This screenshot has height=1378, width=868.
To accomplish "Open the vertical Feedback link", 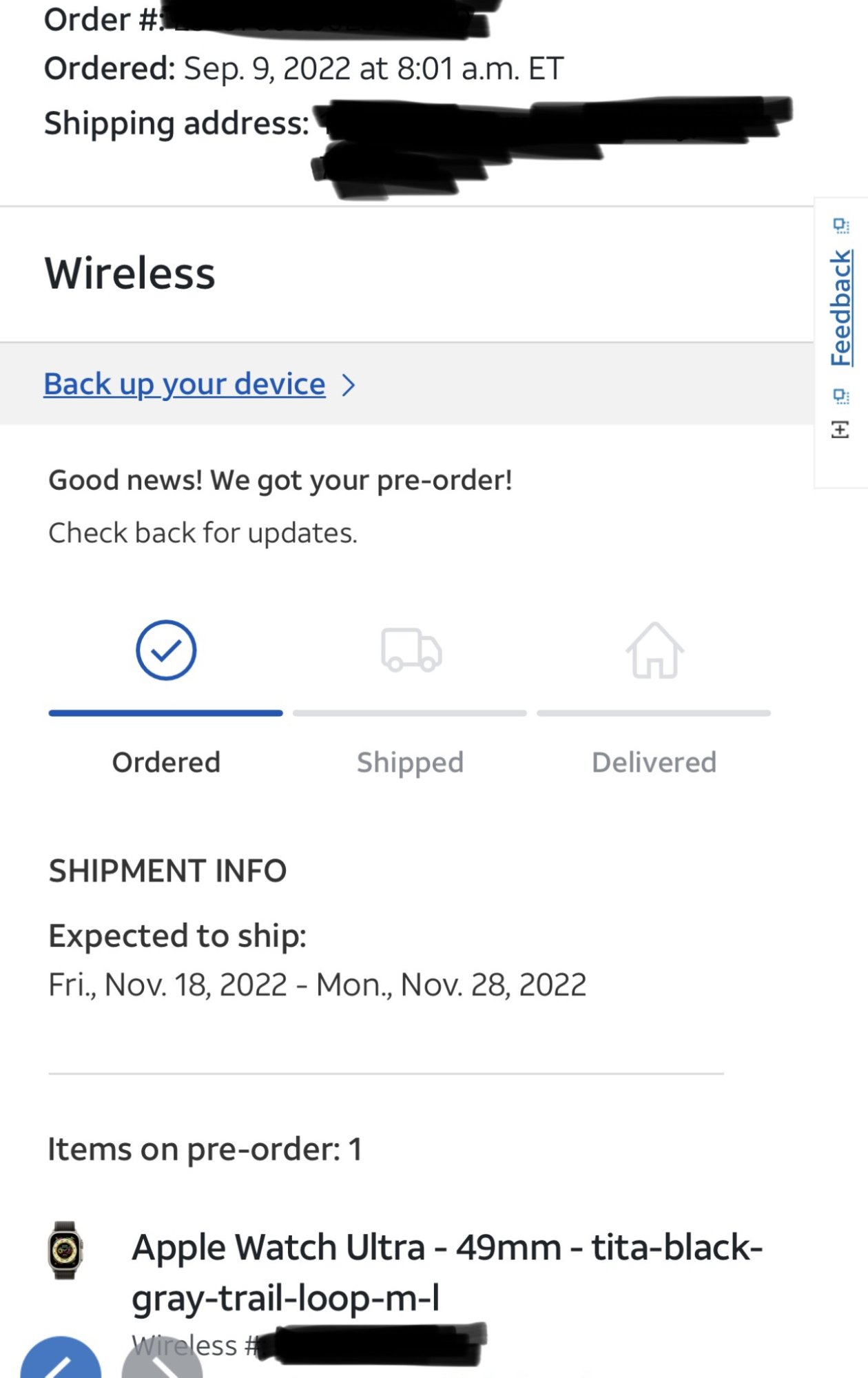I will pos(840,308).
